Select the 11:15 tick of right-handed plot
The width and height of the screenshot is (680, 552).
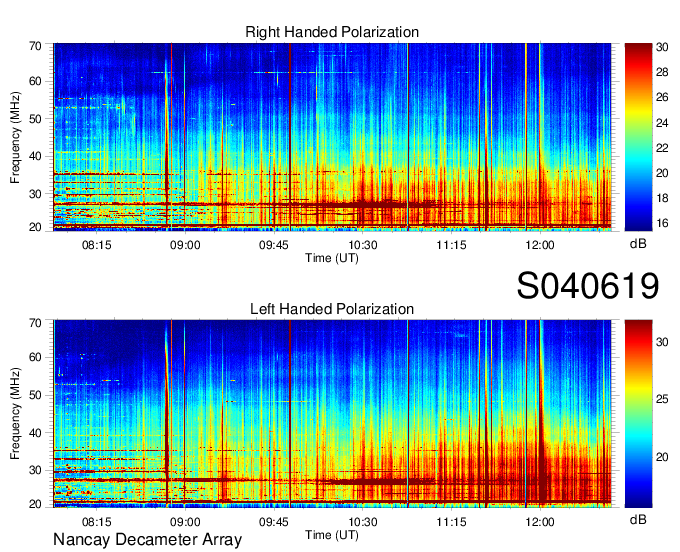click(x=451, y=245)
